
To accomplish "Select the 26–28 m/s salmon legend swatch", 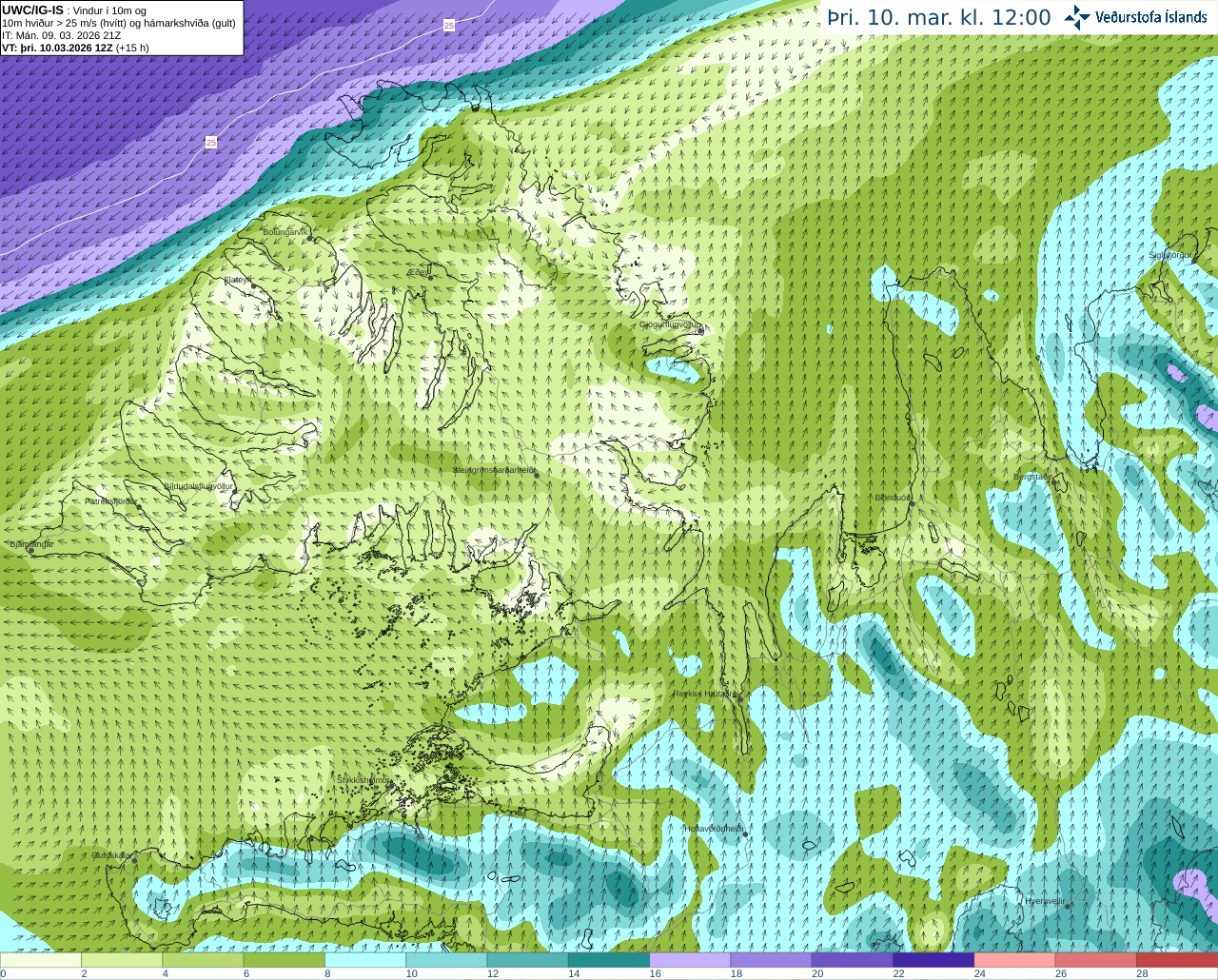I will [1096, 960].
